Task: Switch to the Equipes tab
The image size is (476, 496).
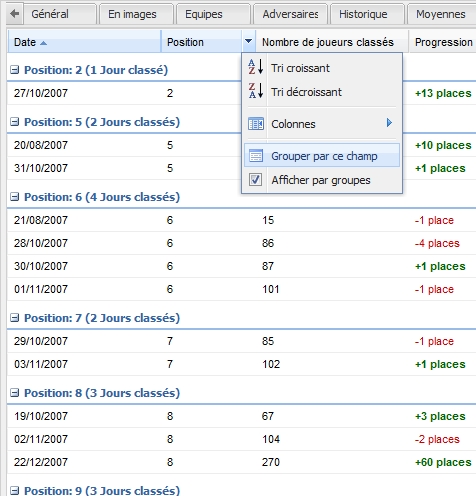Action: (x=213, y=14)
